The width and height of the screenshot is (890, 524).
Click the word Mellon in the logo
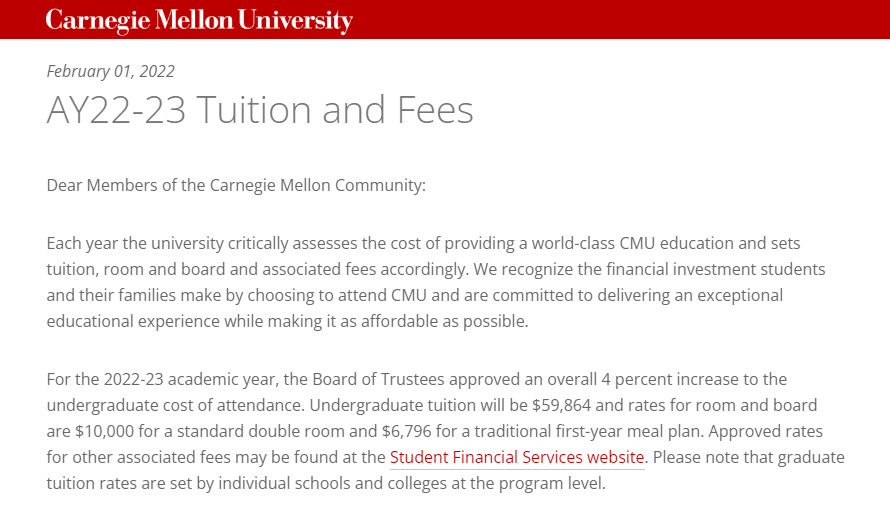pyautogui.click(x=194, y=20)
